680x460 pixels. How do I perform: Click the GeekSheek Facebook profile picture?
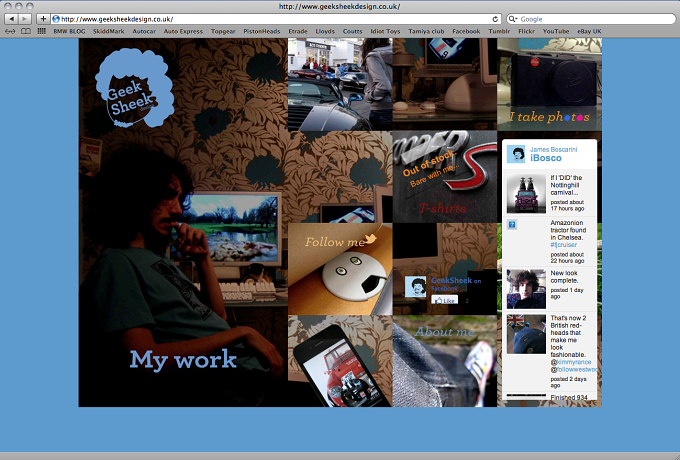(415, 286)
